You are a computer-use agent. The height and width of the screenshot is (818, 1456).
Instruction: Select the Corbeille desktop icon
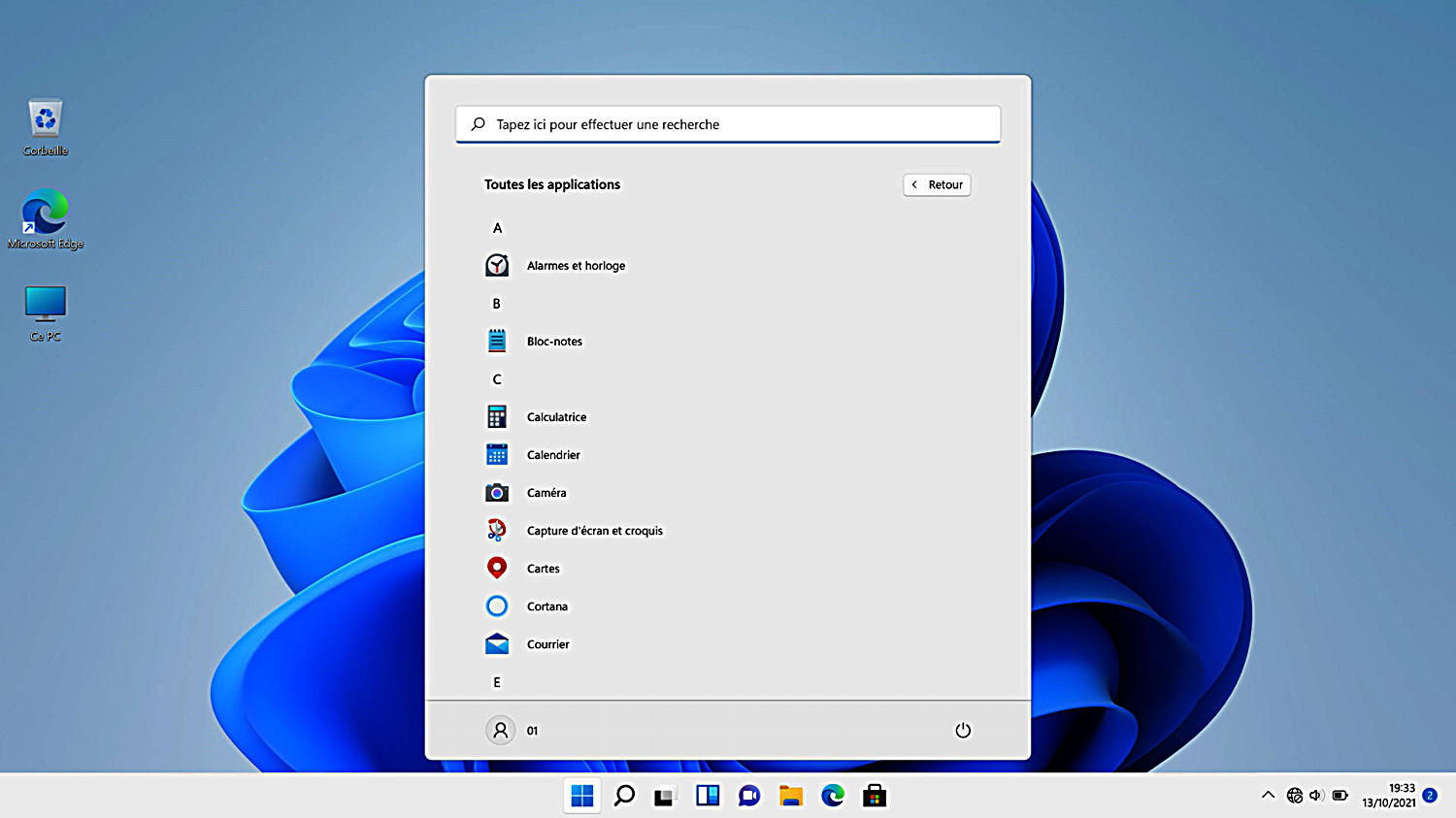tap(46, 127)
